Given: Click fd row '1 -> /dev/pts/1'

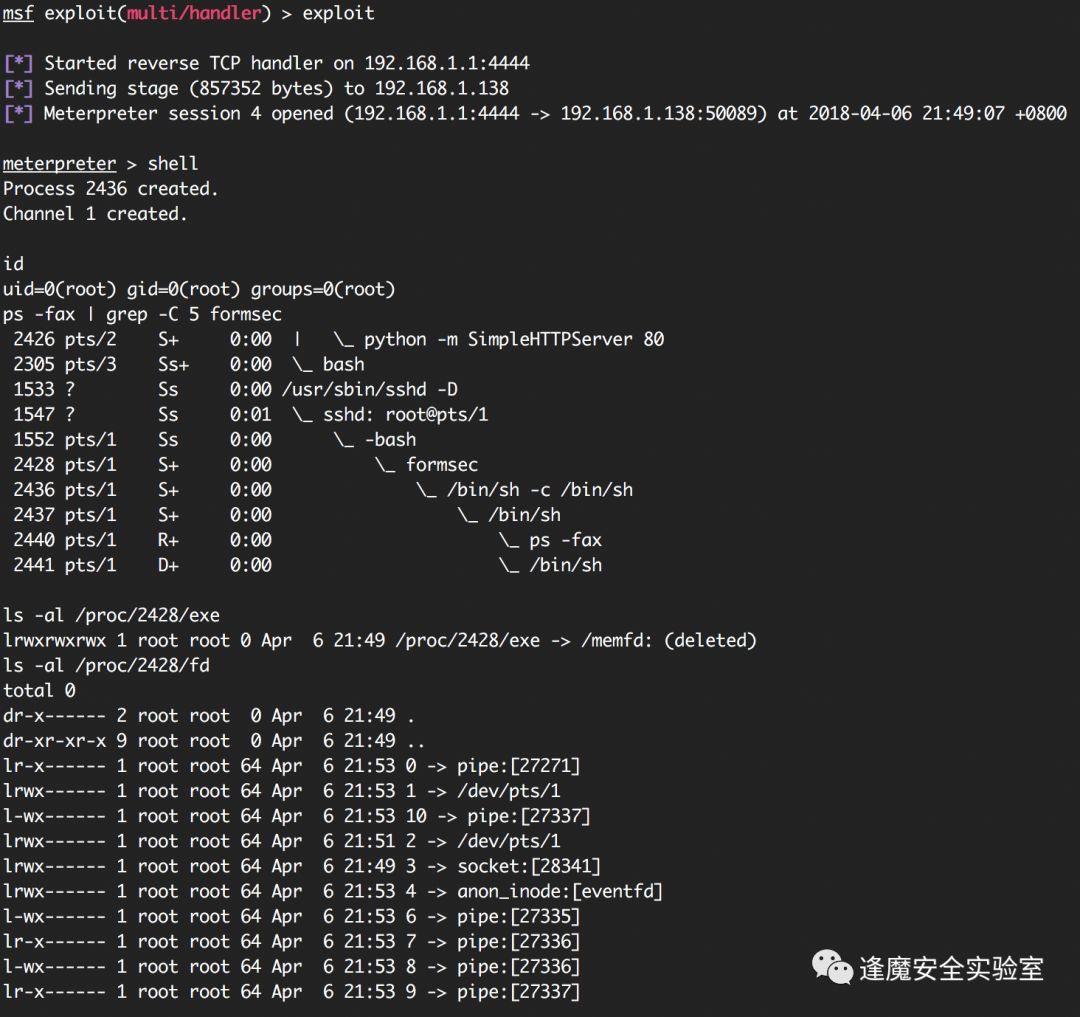Looking at the screenshot, I should click(282, 791).
